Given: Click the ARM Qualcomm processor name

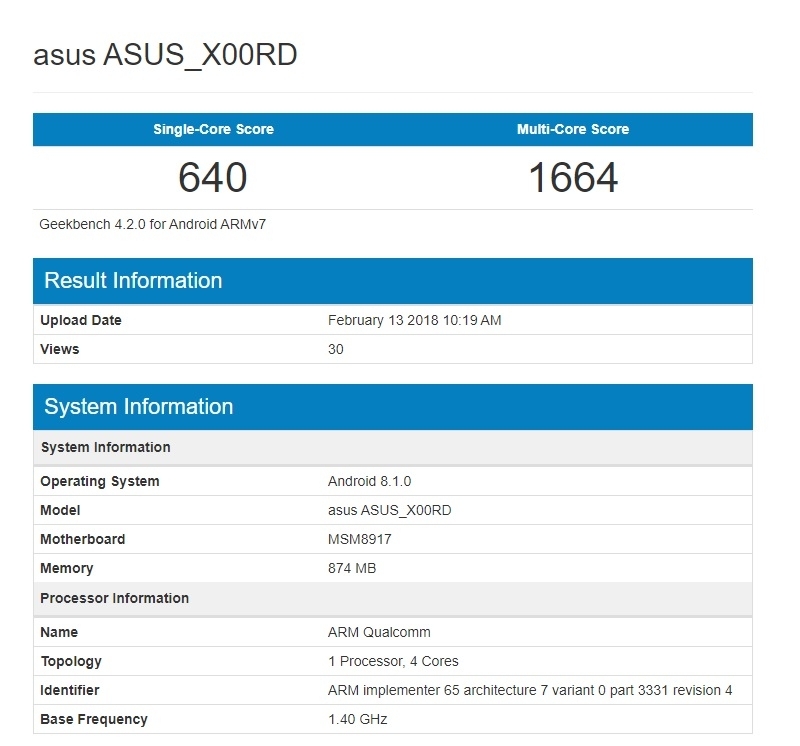Looking at the screenshot, I should point(379,632).
